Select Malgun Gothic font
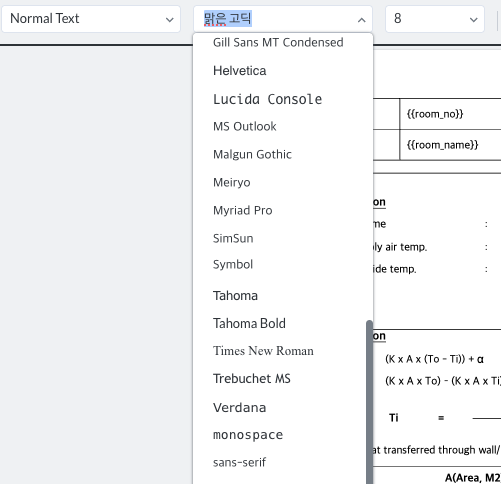The height and width of the screenshot is (484, 501). 252,154
